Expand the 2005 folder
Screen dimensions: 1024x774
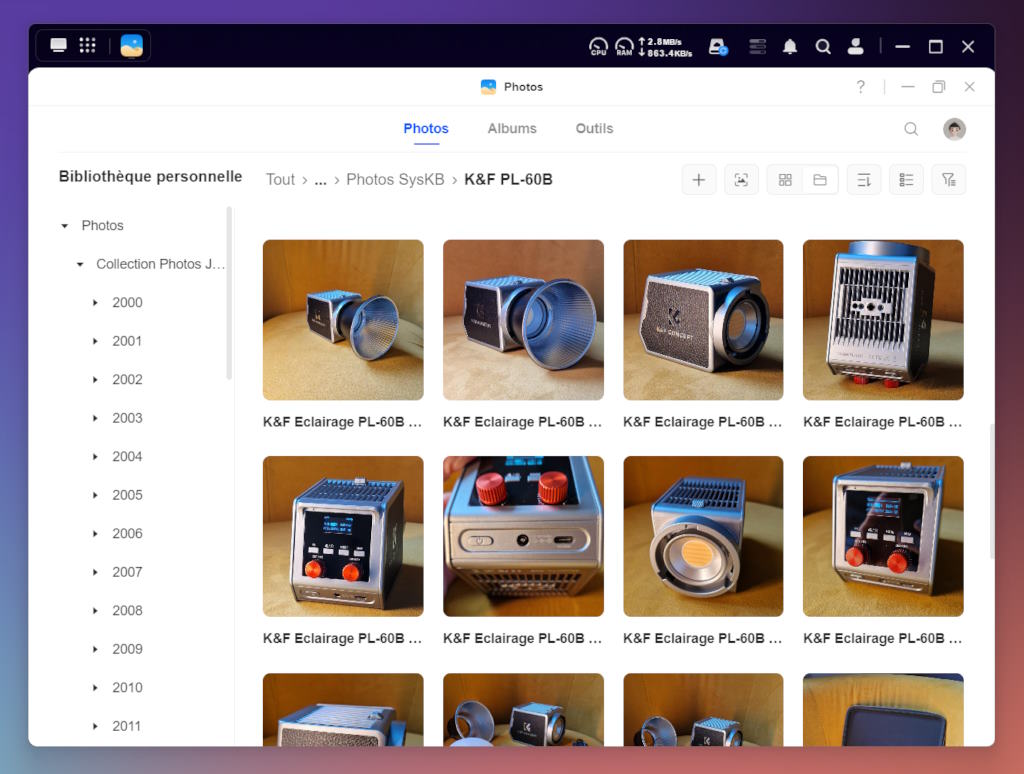point(95,496)
